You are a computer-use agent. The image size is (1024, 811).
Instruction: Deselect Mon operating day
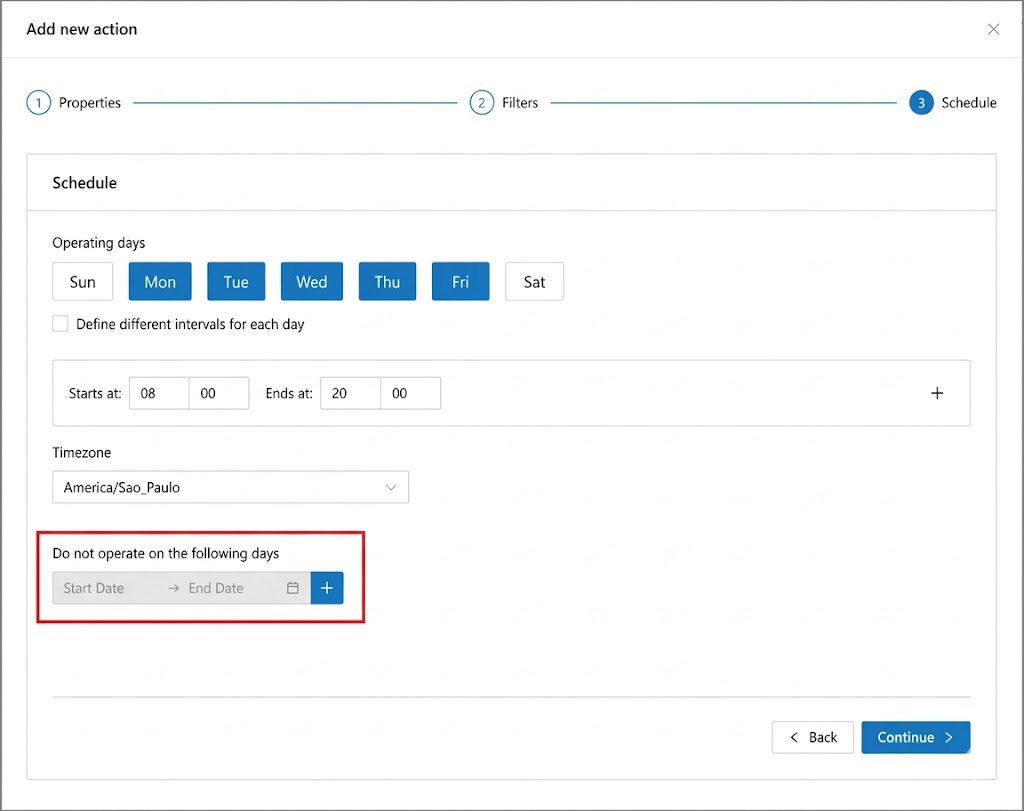[x=160, y=282]
